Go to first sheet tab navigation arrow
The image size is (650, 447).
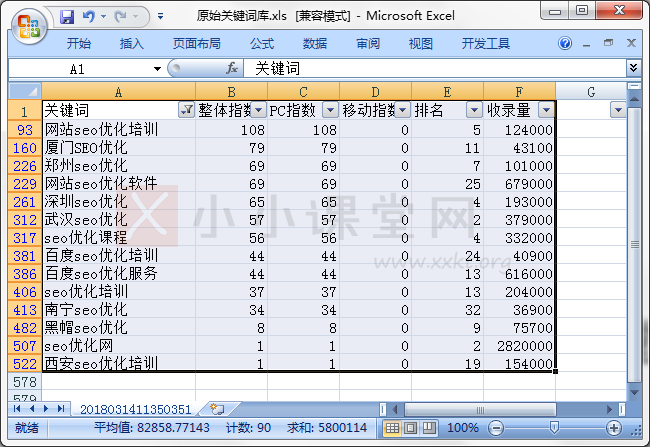click(x=17, y=408)
